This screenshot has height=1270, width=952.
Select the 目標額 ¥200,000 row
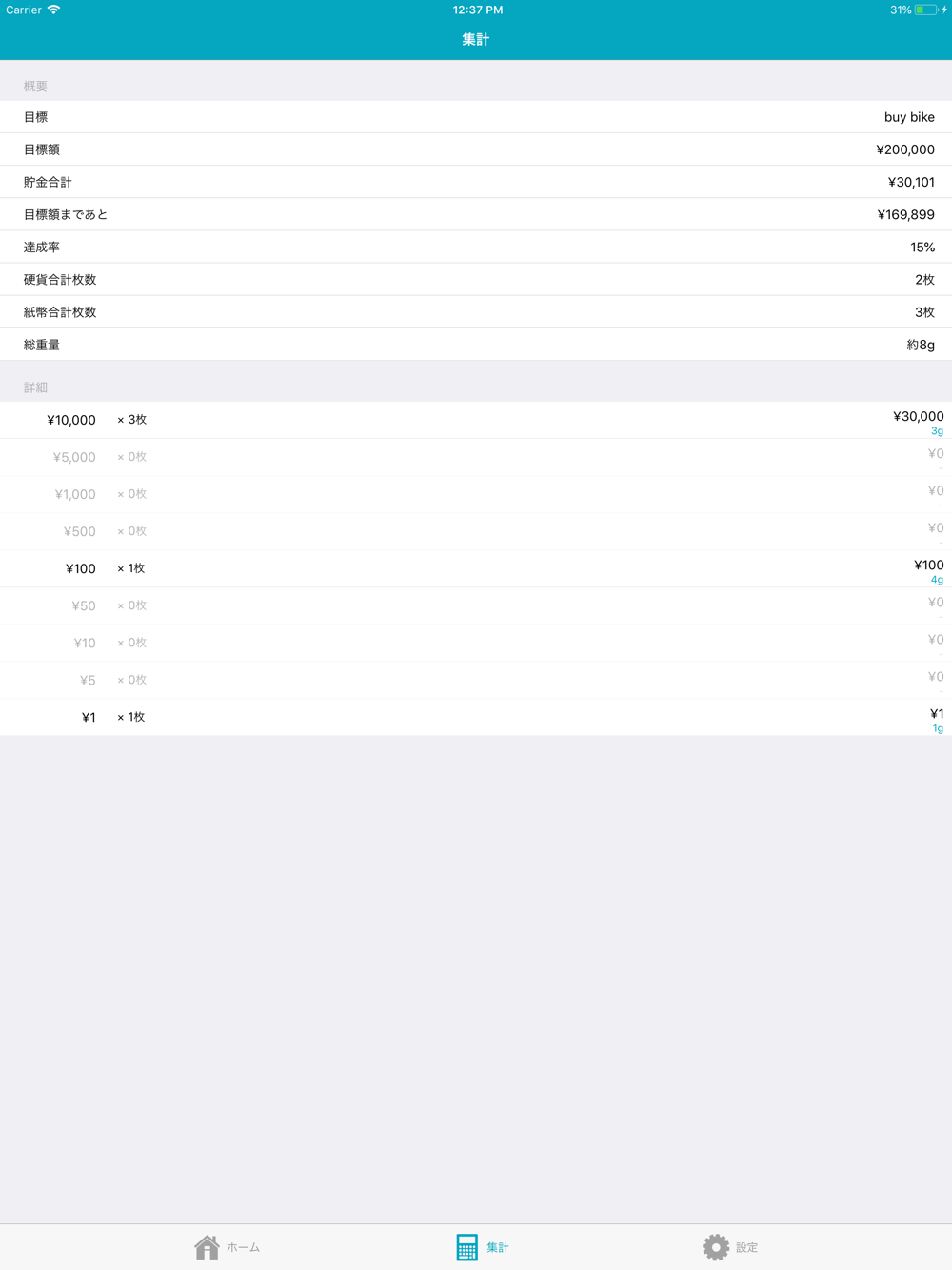[x=476, y=149]
